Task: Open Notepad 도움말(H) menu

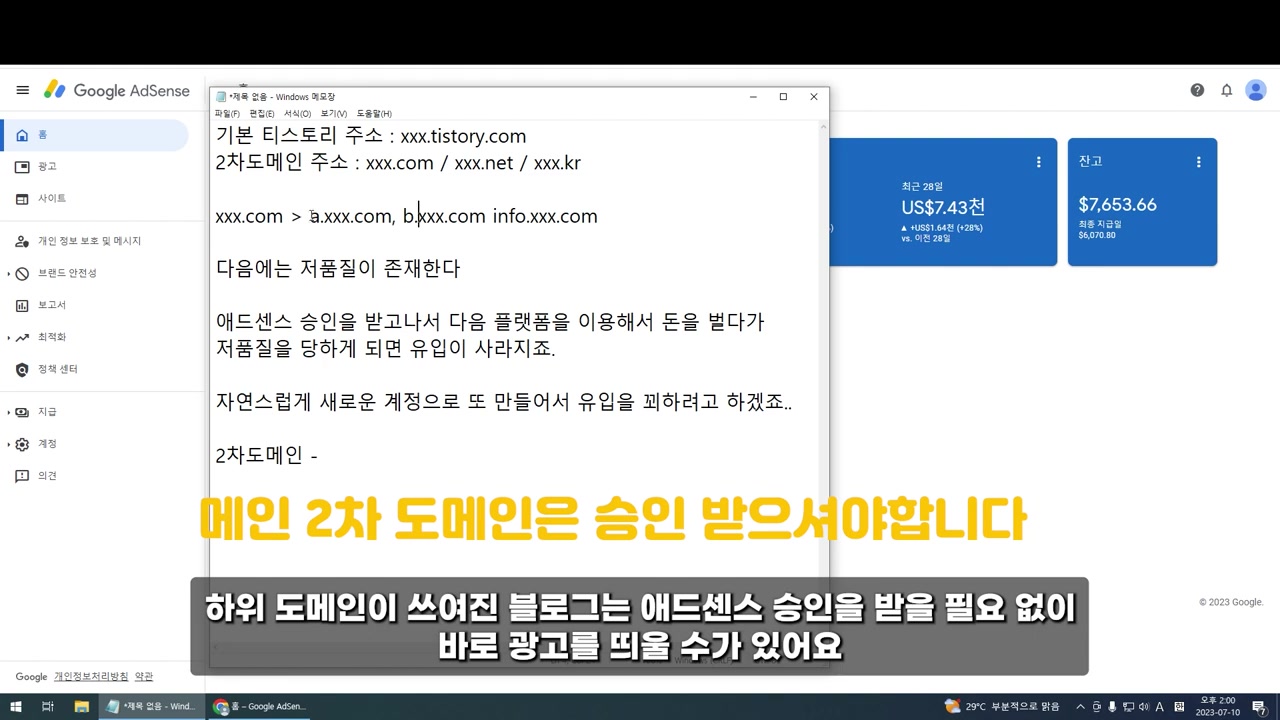Action: tap(374, 114)
